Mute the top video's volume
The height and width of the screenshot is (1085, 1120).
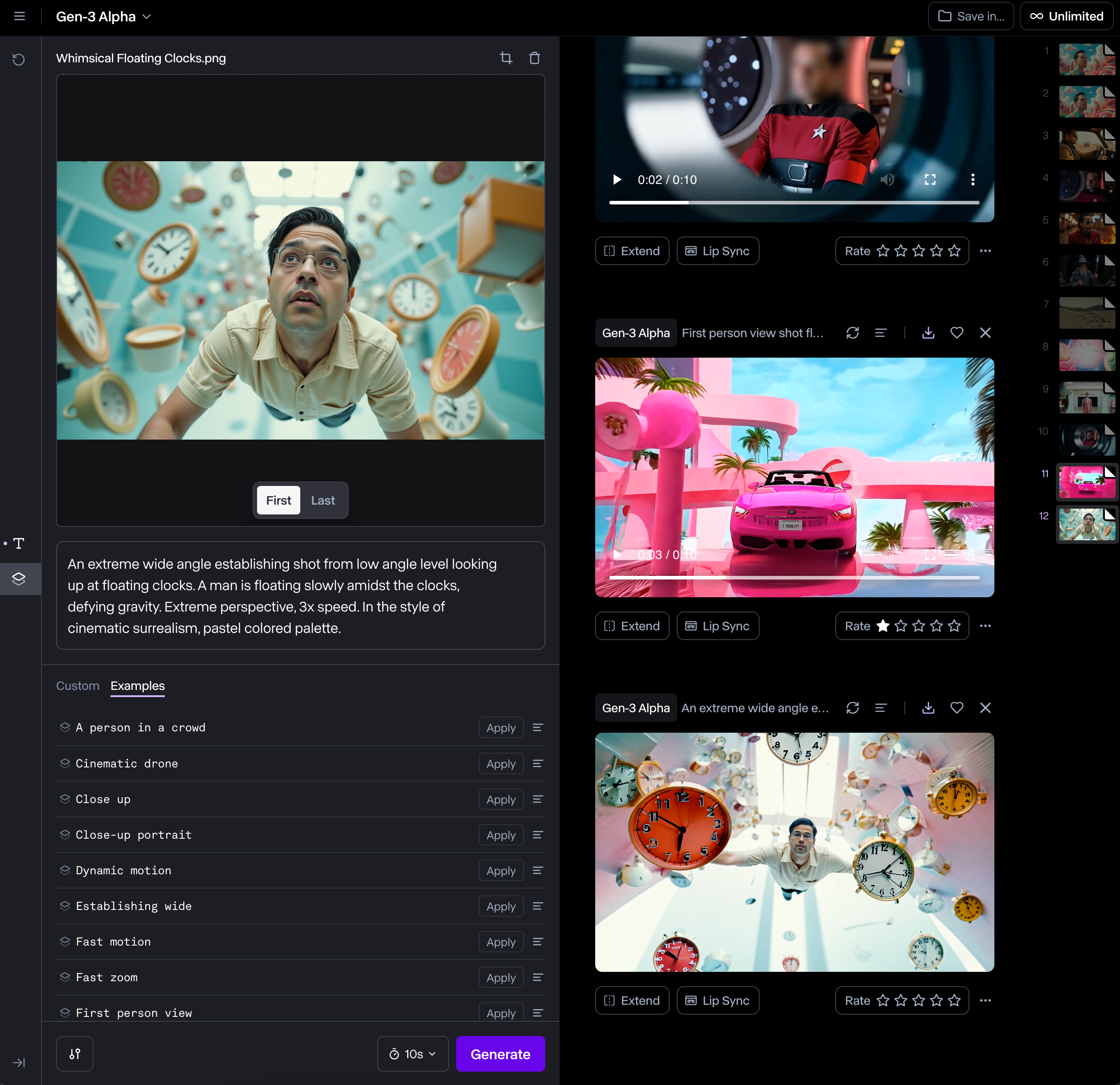(x=887, y=179)
